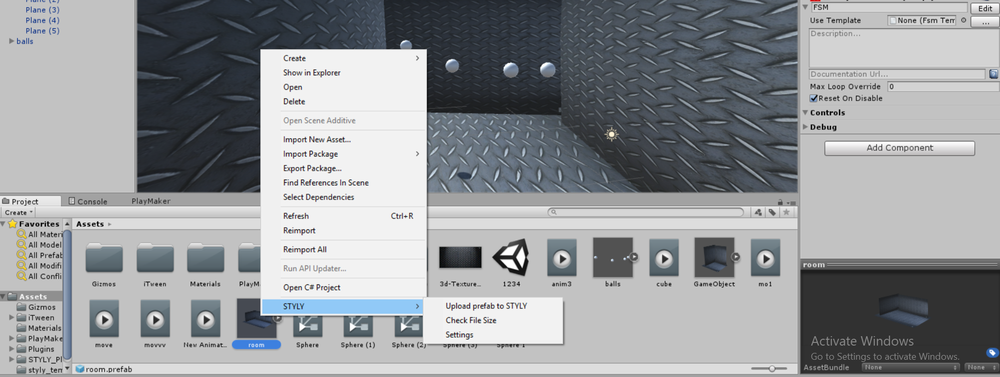Switch to the Console tab
The width and height of the screenshot is (1000, 377).
[87, 201]
